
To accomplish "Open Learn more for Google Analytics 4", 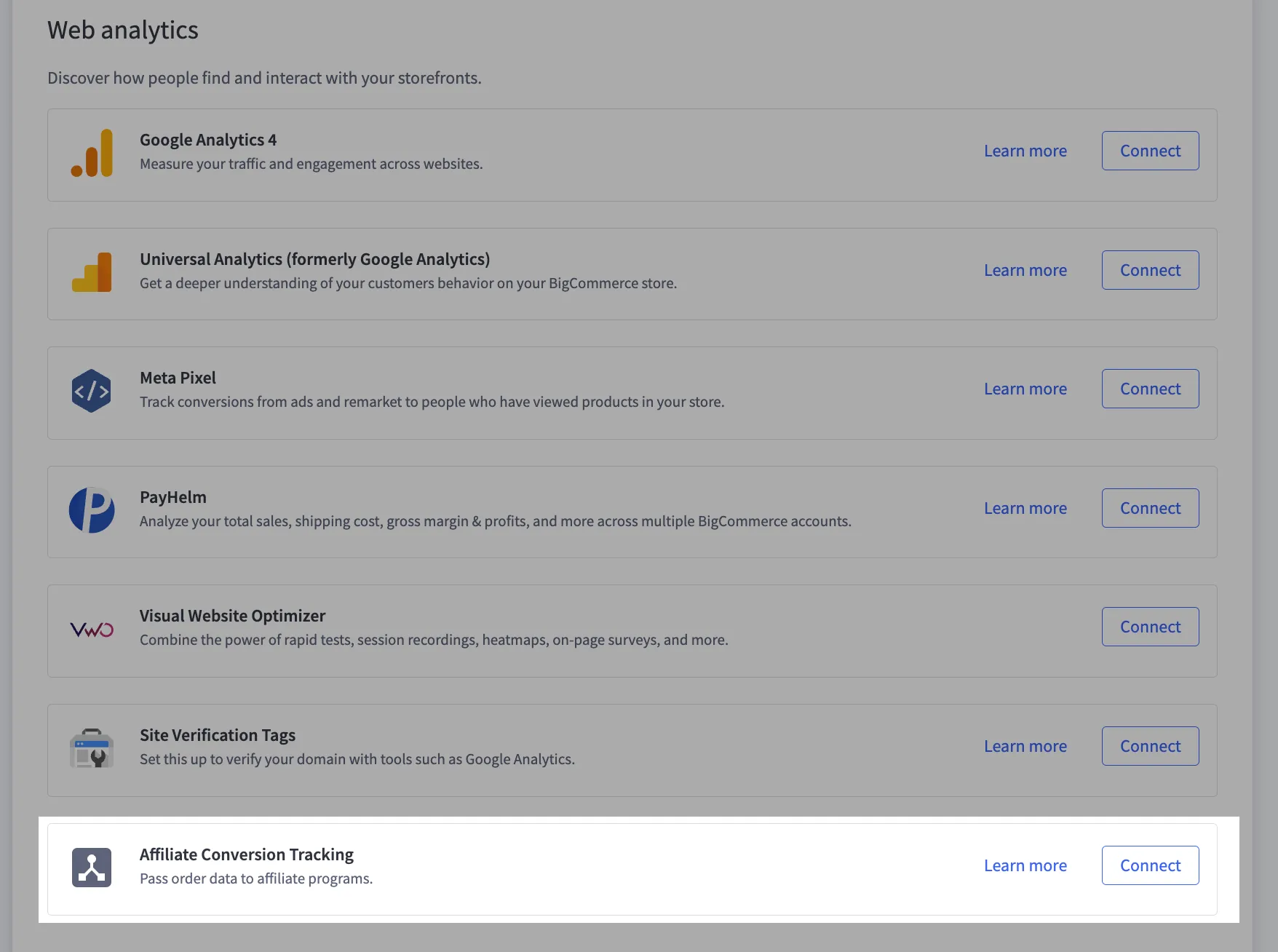I will pyautogui.click(x=1025, y=151).
